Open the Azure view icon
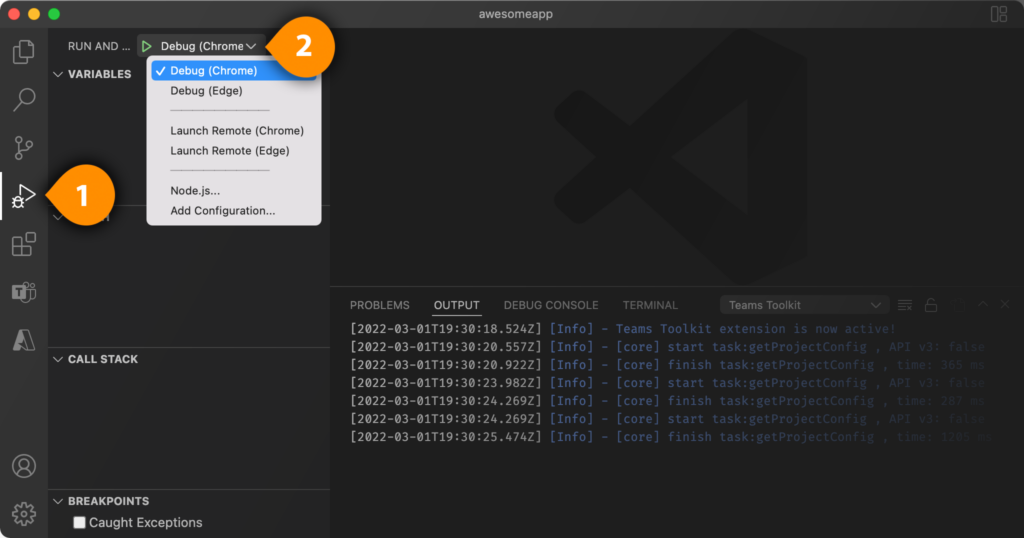The height and width of the screenshot is (538, 1024). tap(23, 340)
